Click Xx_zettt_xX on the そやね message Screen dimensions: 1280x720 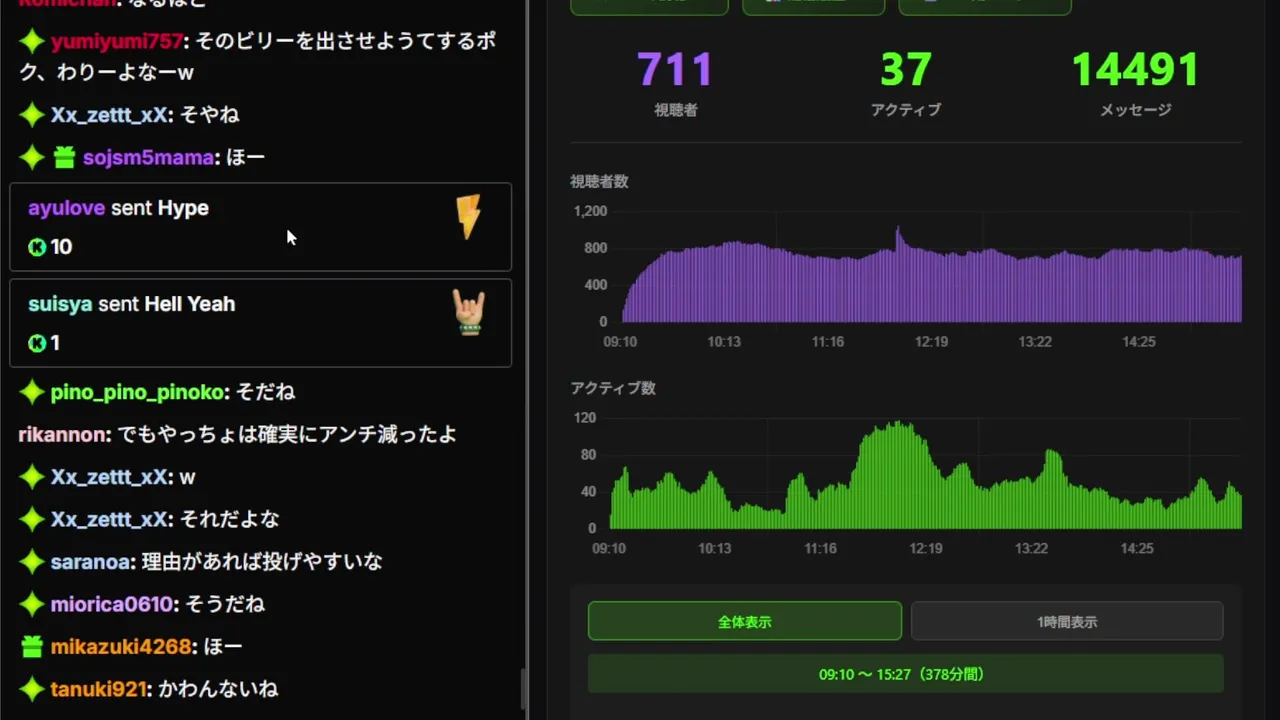(x=109, y=115)
